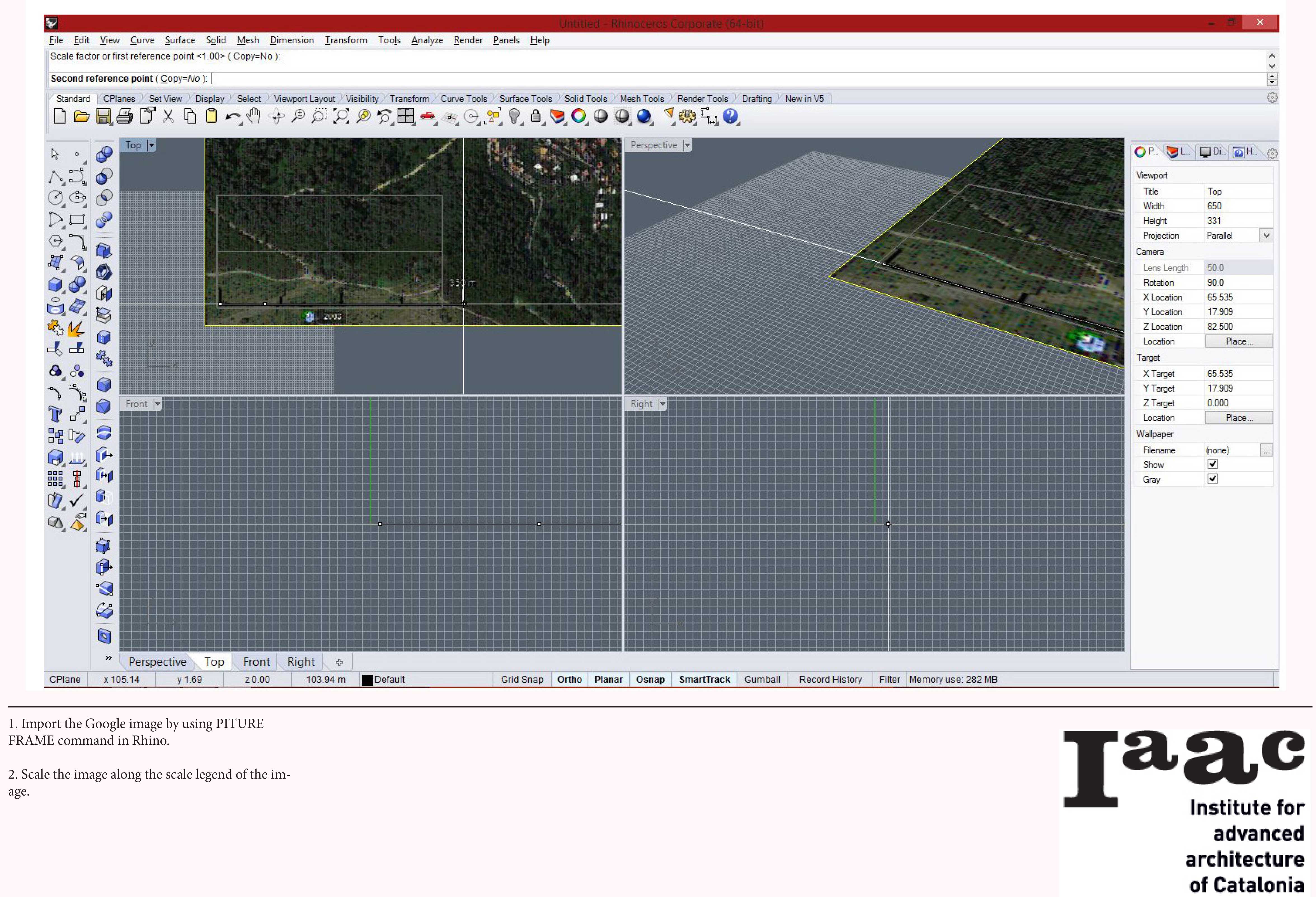Expand the Perspective viewport menu arrow
This screenshot has width=1316, height=897.
point(687,145)
